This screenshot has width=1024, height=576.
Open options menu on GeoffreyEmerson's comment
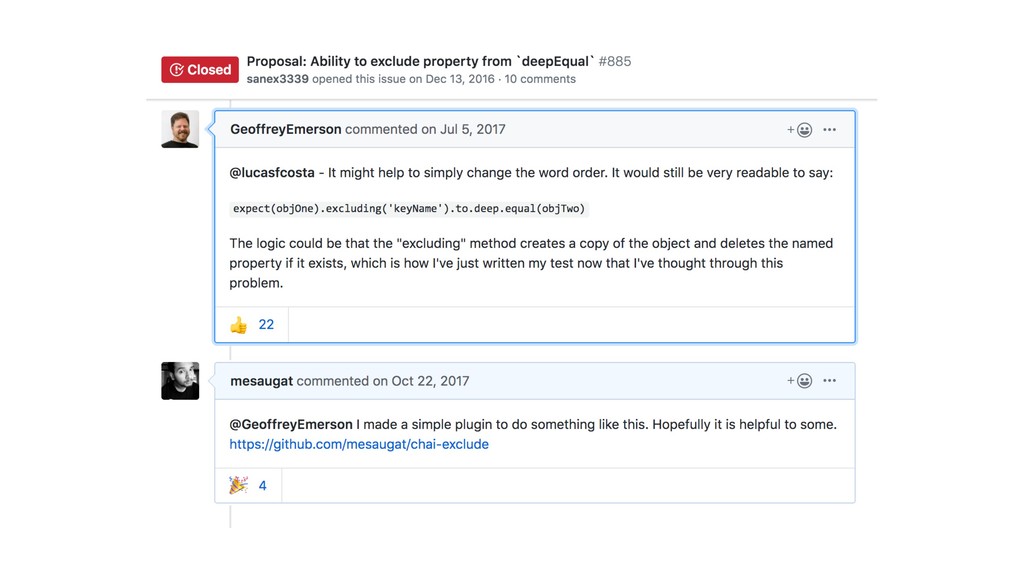tap(829, 130)
